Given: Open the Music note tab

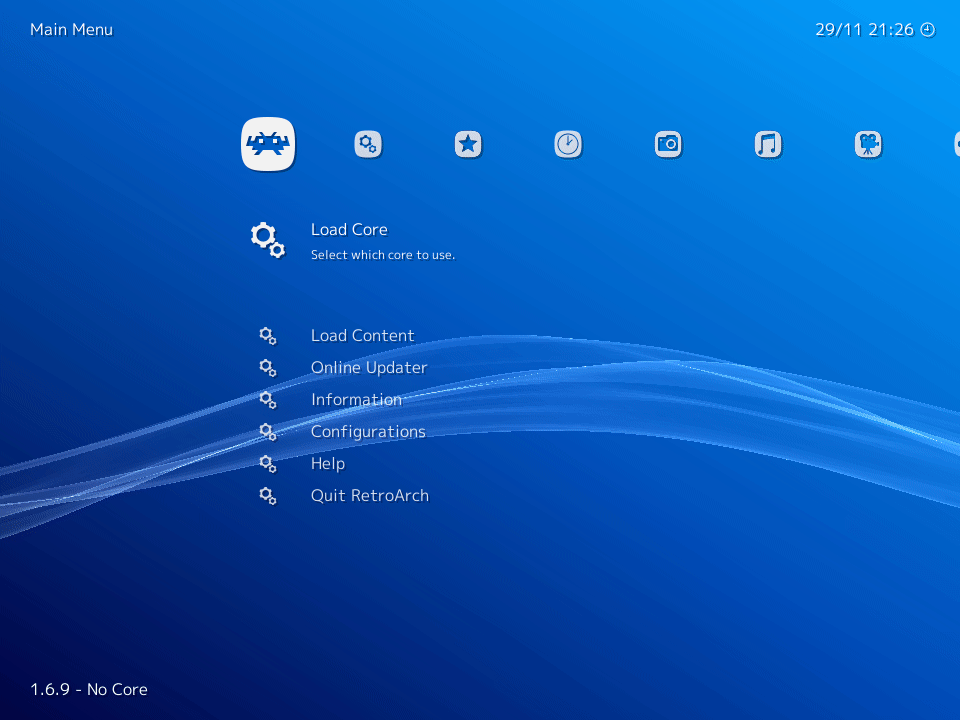Looking at the screenshot, I should [x=768, y=144].
